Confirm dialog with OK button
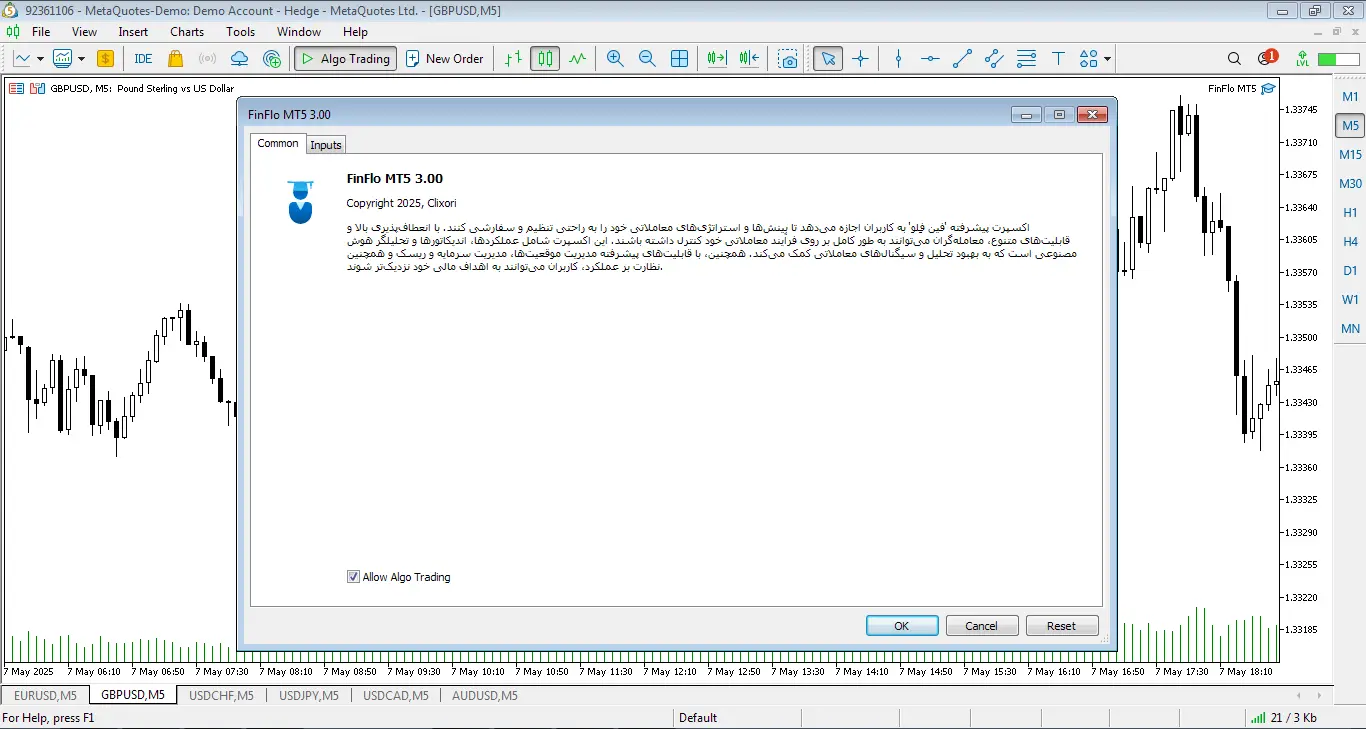 [902, 626]
